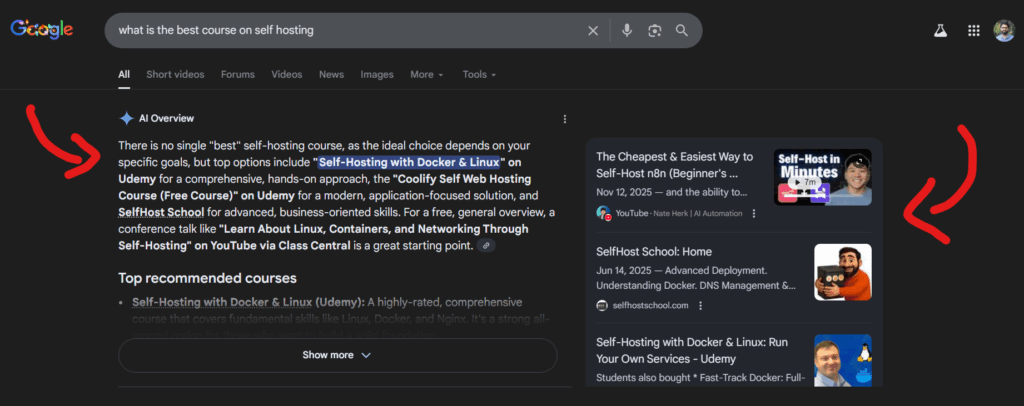This screenshot has width=1024, height=406.
Task: Click the source link chip icon after paragraph
Action: click(486, 246)
